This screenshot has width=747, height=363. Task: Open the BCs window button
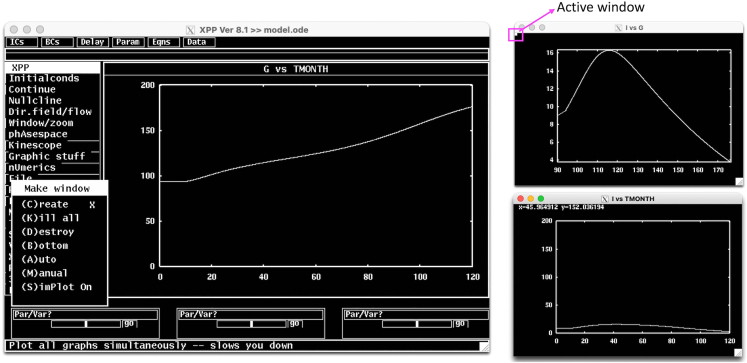57,42
